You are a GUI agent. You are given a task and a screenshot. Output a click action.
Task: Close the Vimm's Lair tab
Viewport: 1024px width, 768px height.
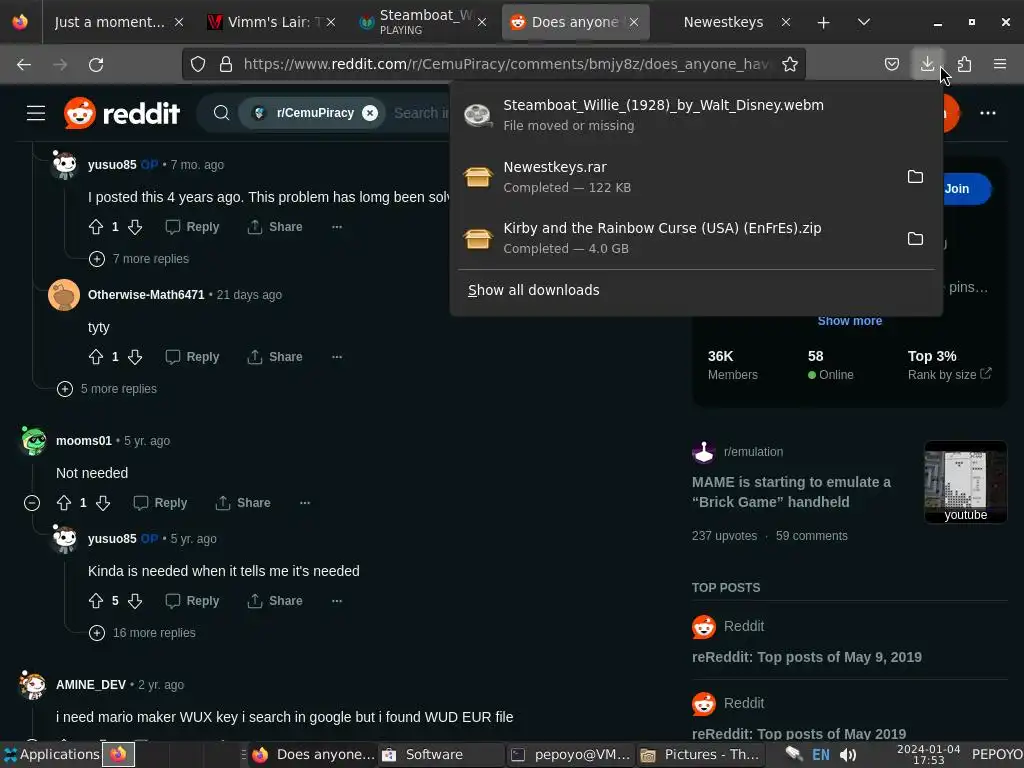tap(331, 22)
